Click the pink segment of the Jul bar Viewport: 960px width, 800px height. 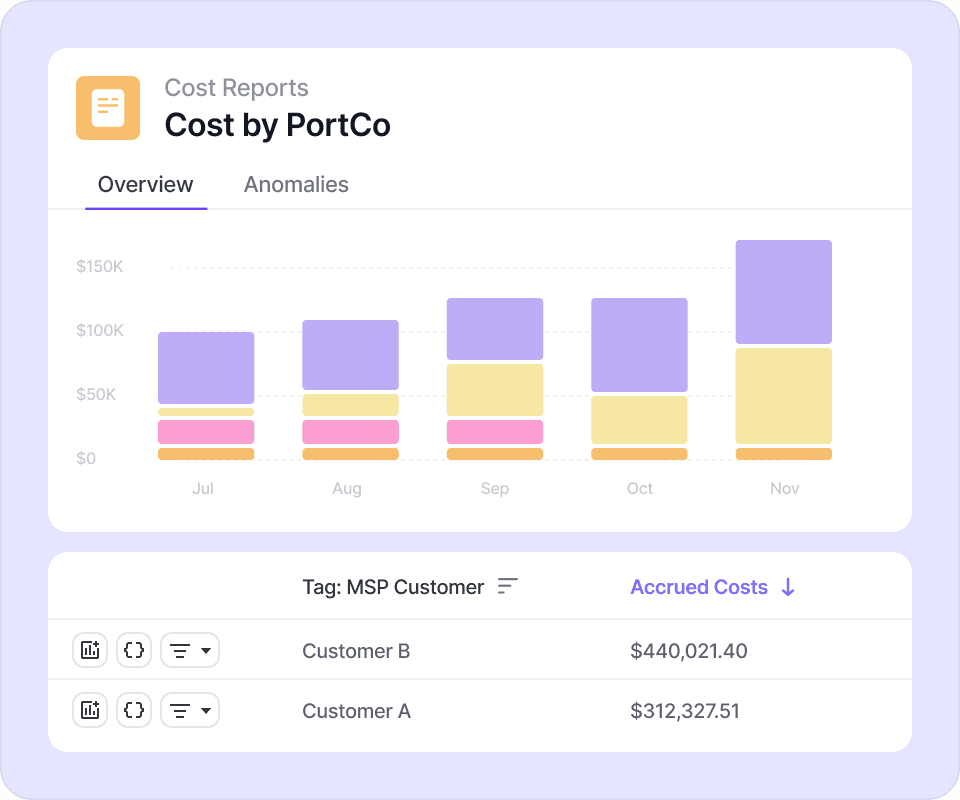tap(206, 432)
